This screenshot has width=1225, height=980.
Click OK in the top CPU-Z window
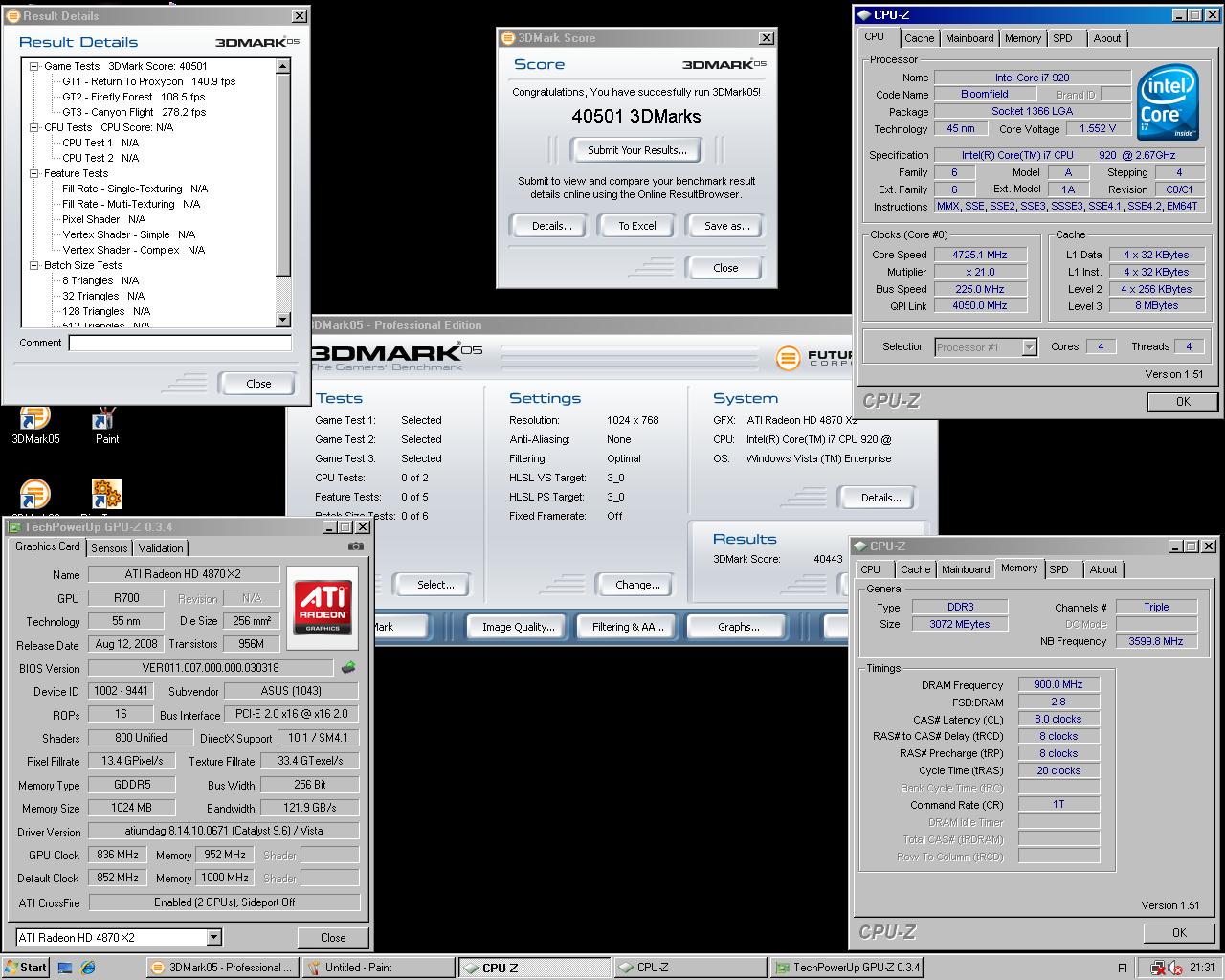[1183, 402]
